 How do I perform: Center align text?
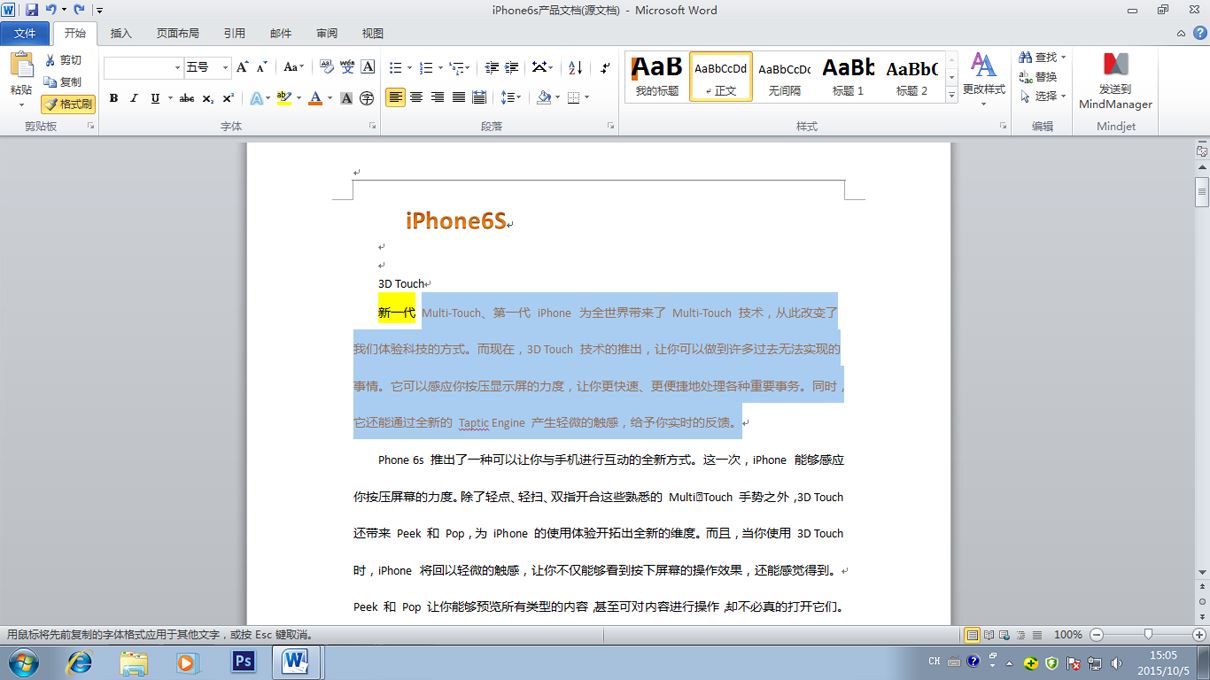417,98
